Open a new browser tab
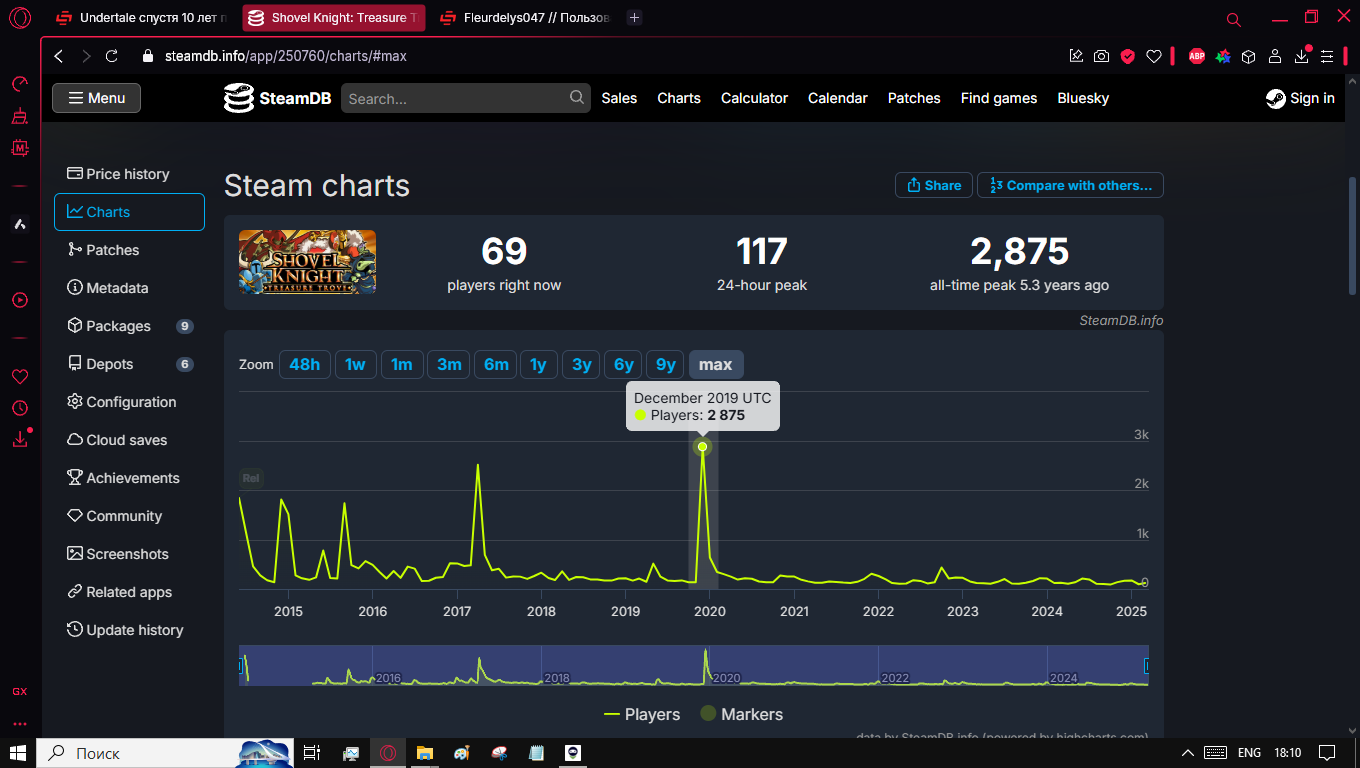Screen dimensions: 1360x768 click(x=634, y=18)
